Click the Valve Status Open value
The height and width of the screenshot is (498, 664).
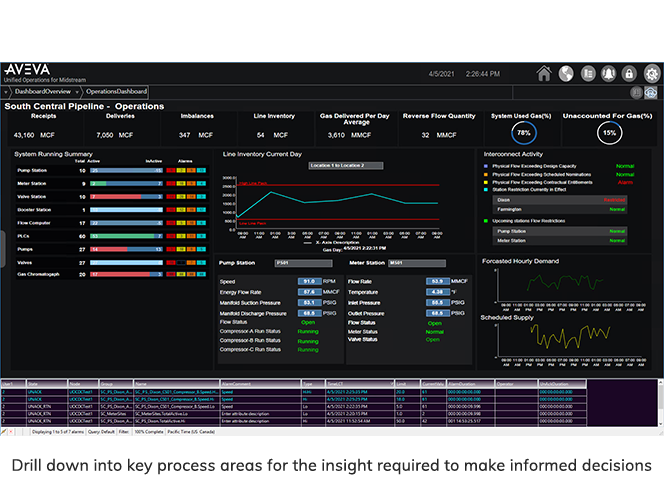[x=433, y=339]
